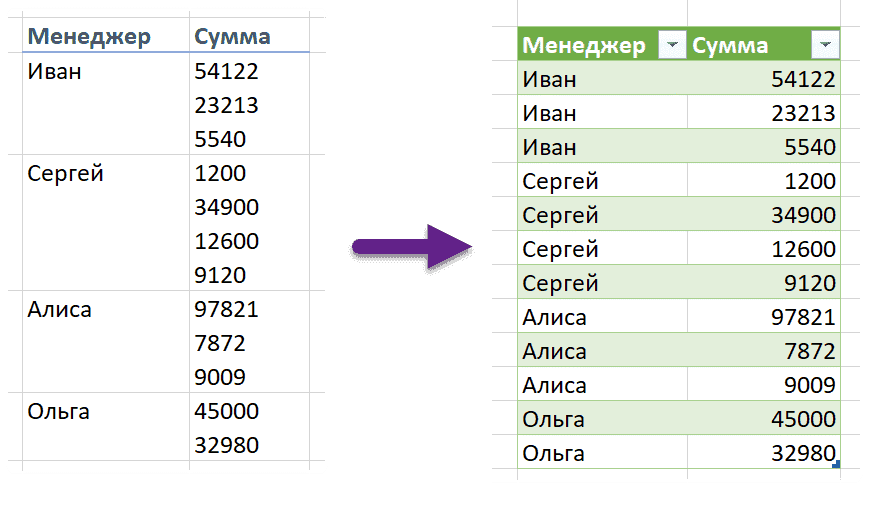Click value 23213 in the green table
This screenshot has height=507, width=885.
pos(803,113)
